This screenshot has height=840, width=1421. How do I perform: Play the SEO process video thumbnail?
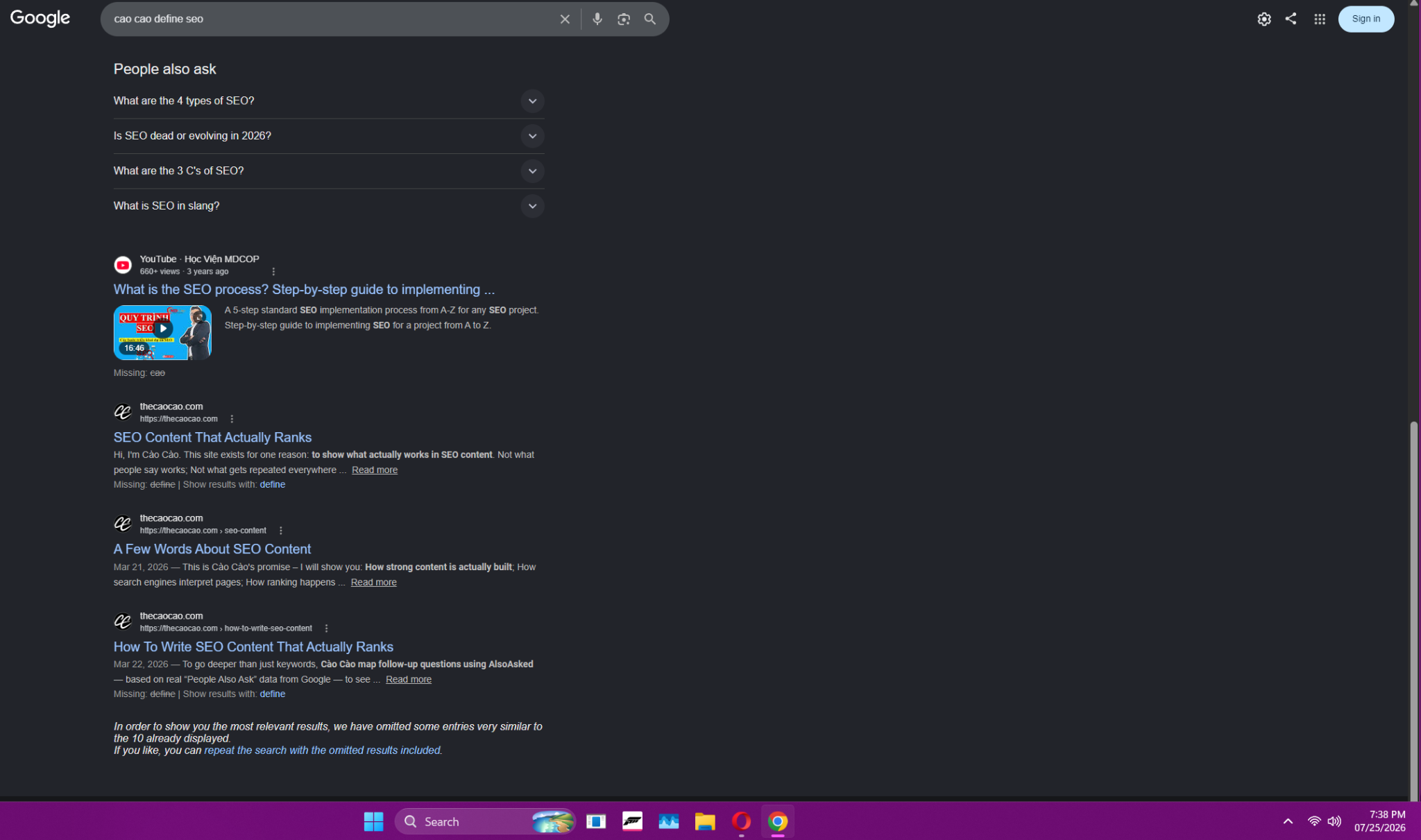162,332
